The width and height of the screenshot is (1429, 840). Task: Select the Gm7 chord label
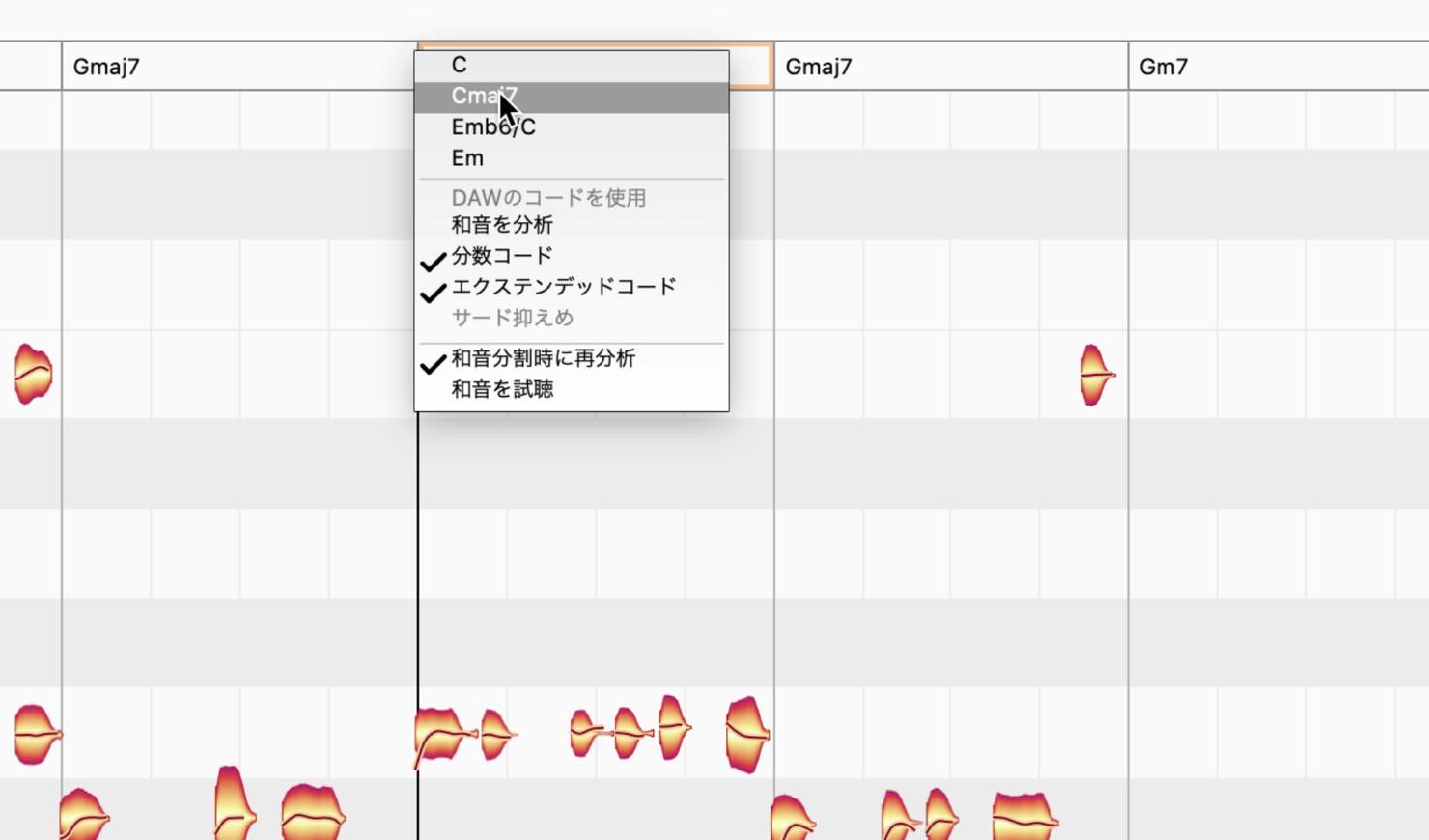(1163, 67)
